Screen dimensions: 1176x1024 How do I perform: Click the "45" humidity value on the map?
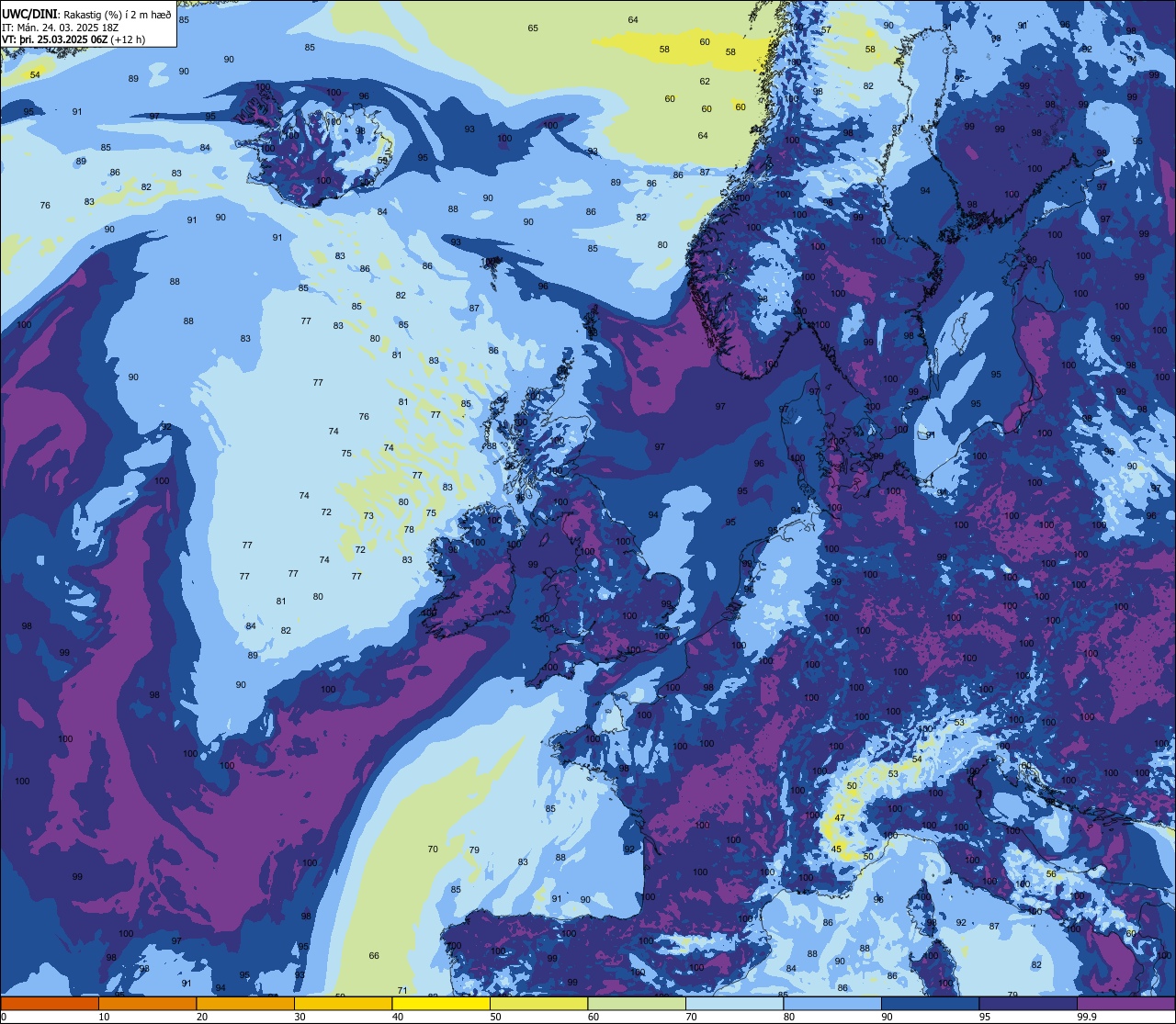click(836, 850)
